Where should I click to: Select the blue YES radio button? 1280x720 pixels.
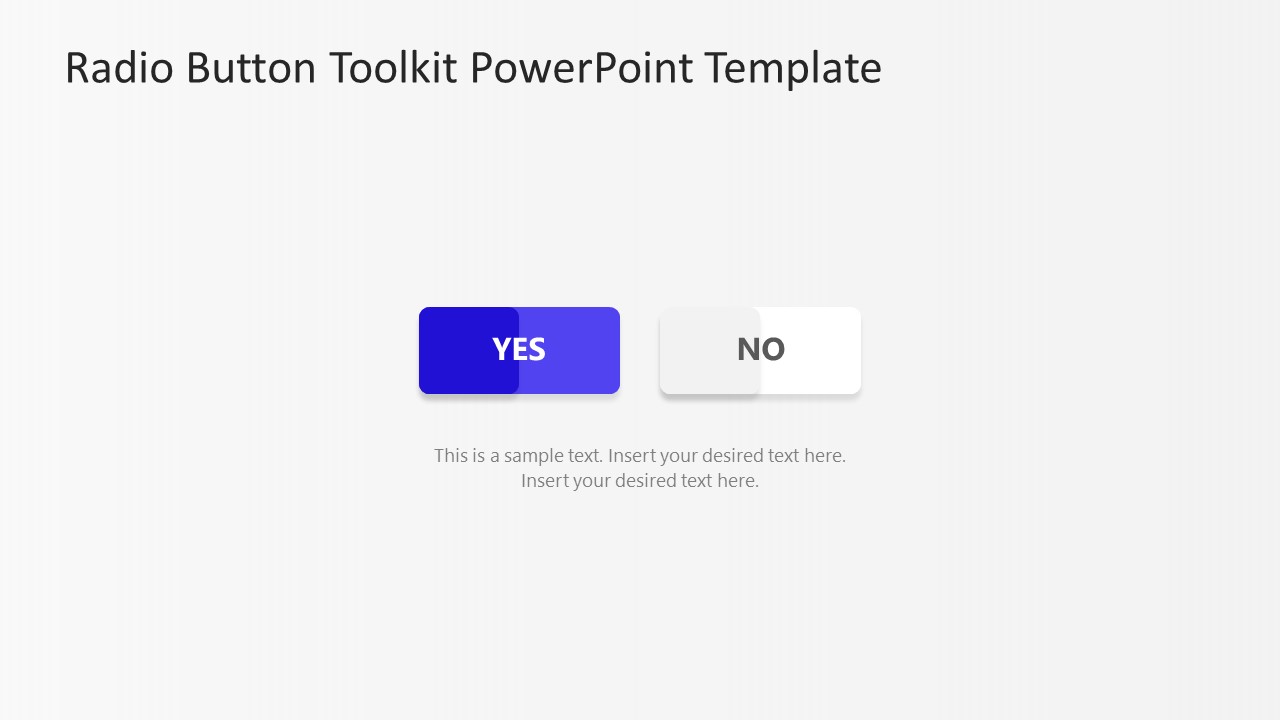tap(519, 350)
